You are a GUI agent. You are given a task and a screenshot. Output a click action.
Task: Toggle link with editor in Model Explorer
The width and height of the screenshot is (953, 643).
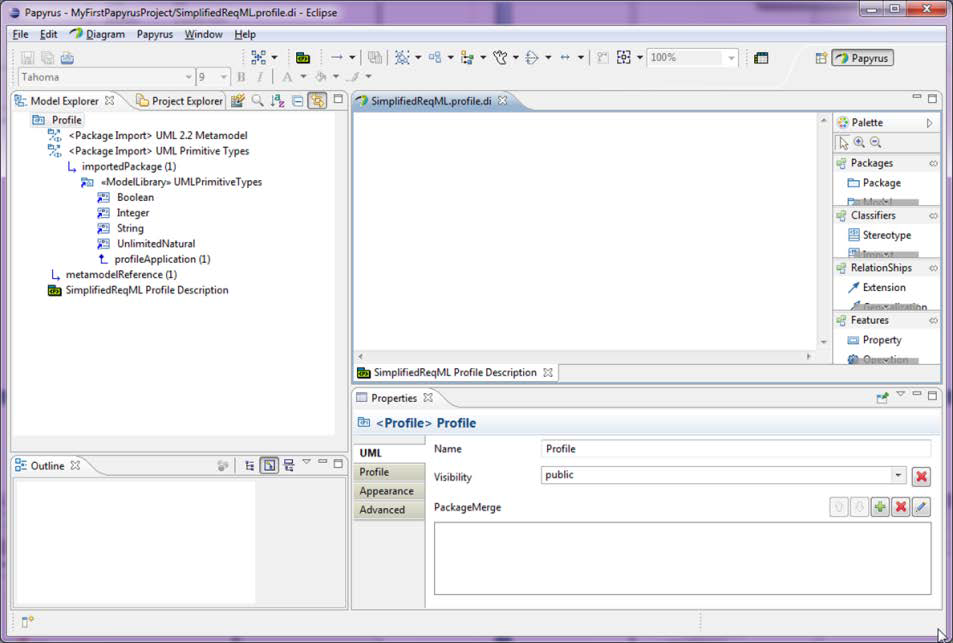(x=317, y=101)
